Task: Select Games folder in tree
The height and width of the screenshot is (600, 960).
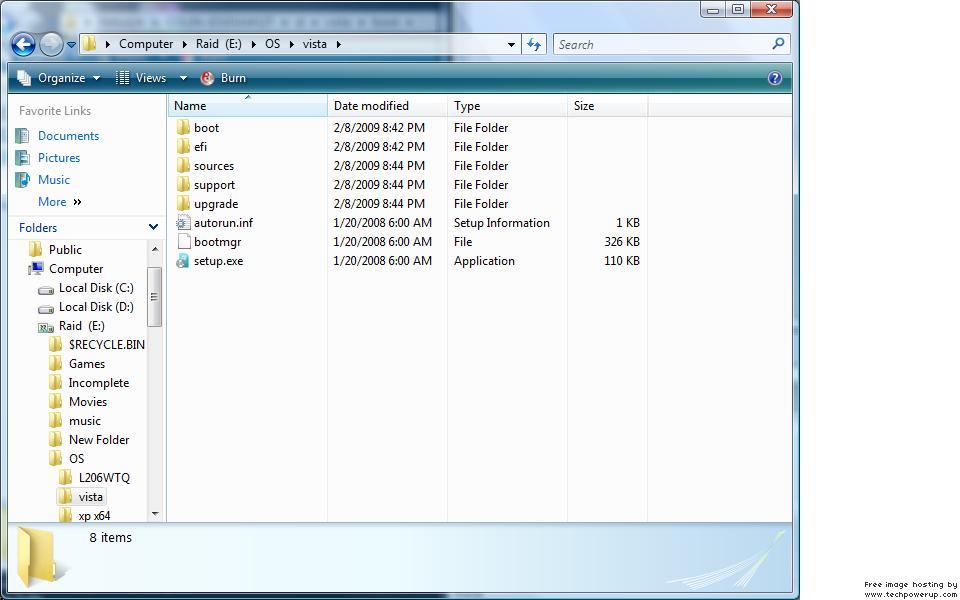Action: tap(86, 364)
